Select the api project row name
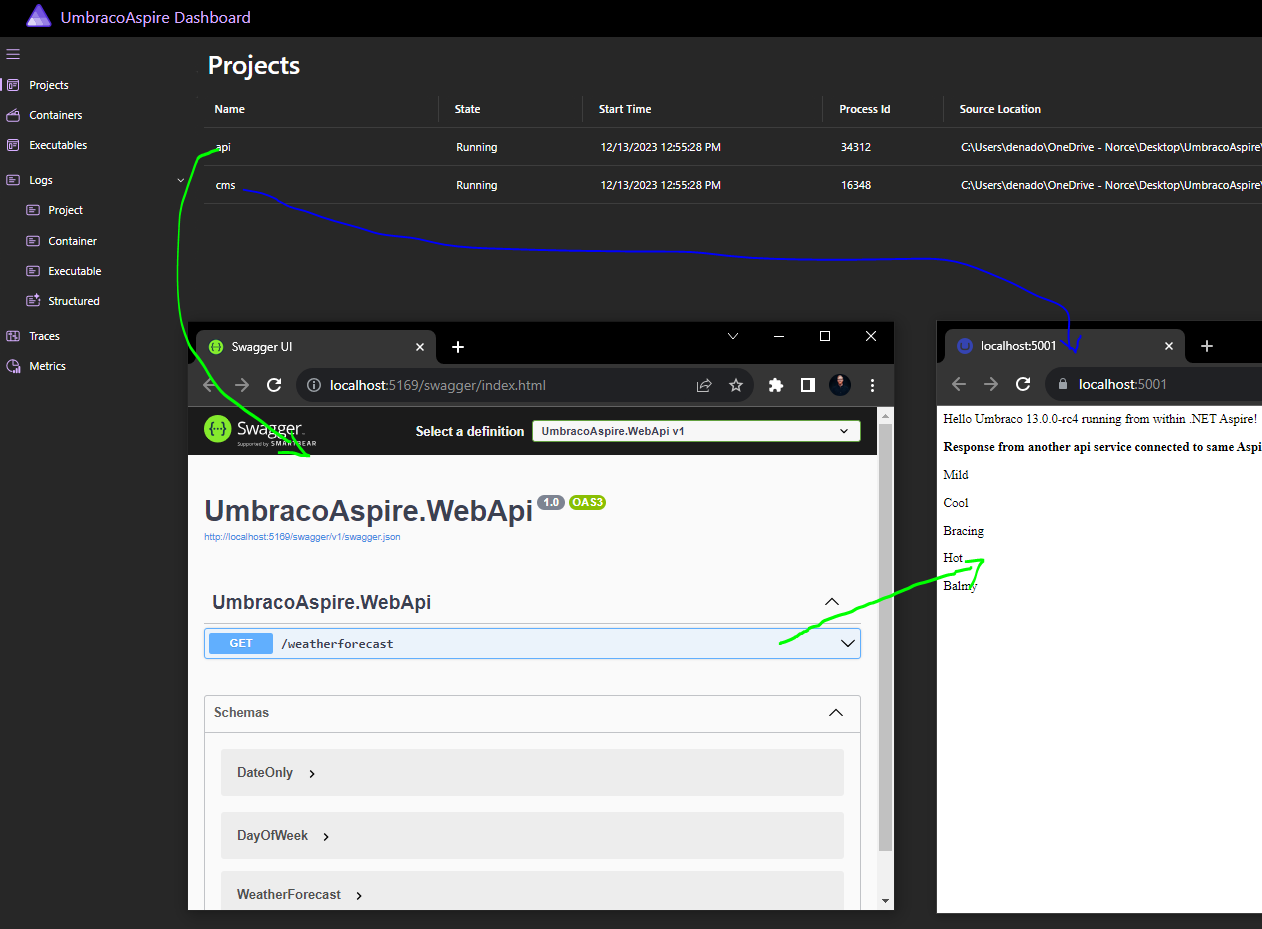Screen dimensions: 1262x929 223,147
